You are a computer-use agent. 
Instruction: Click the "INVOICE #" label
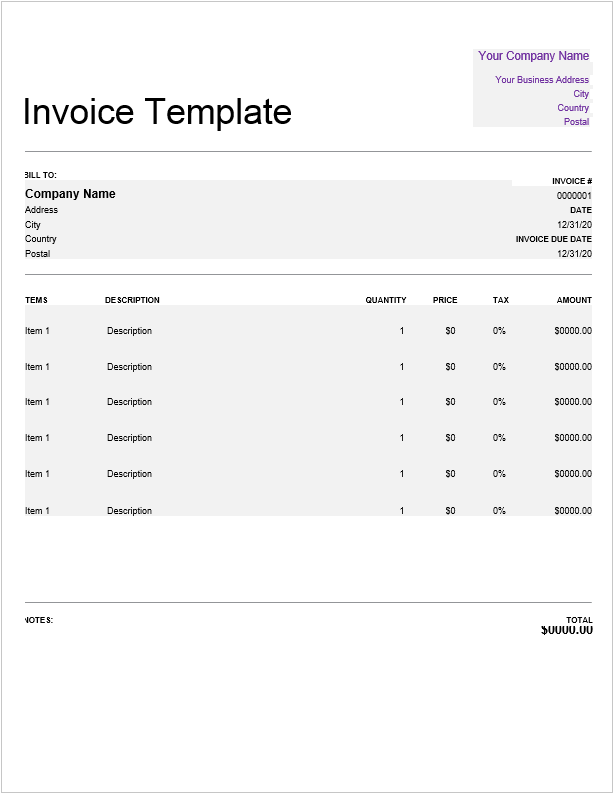(x=572, y=181)
